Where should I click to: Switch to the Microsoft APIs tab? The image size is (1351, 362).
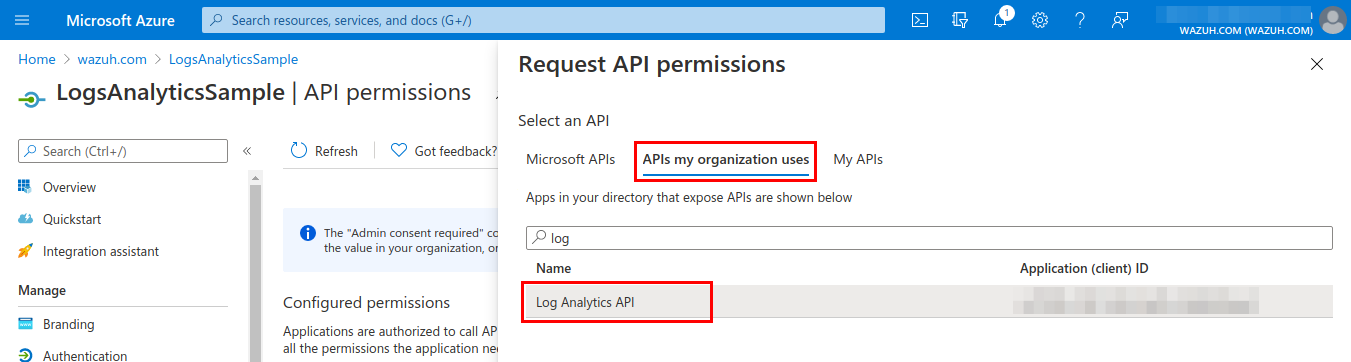(571, 159)
